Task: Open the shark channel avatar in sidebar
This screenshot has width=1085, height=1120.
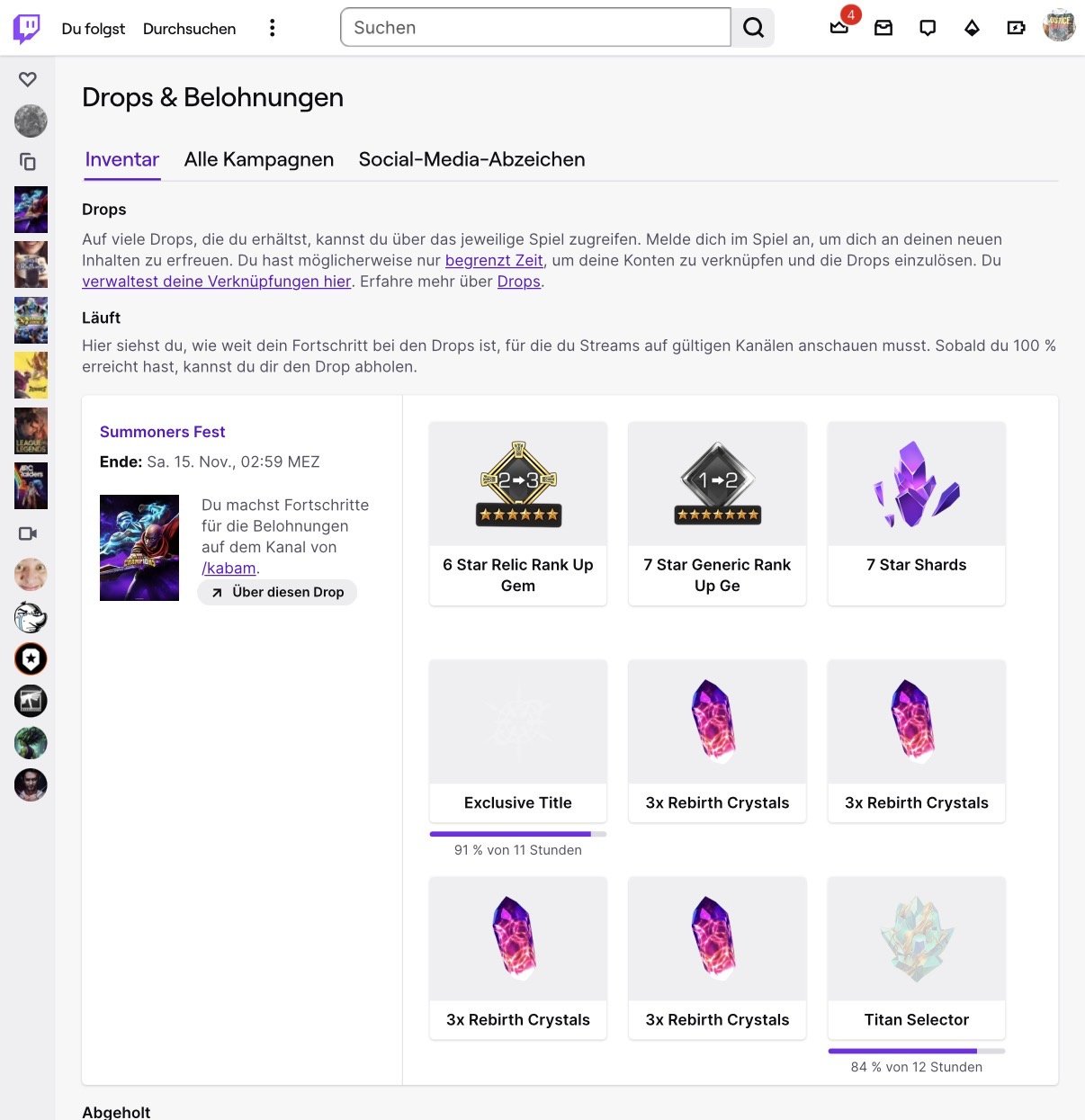Action: coord(31,617)
